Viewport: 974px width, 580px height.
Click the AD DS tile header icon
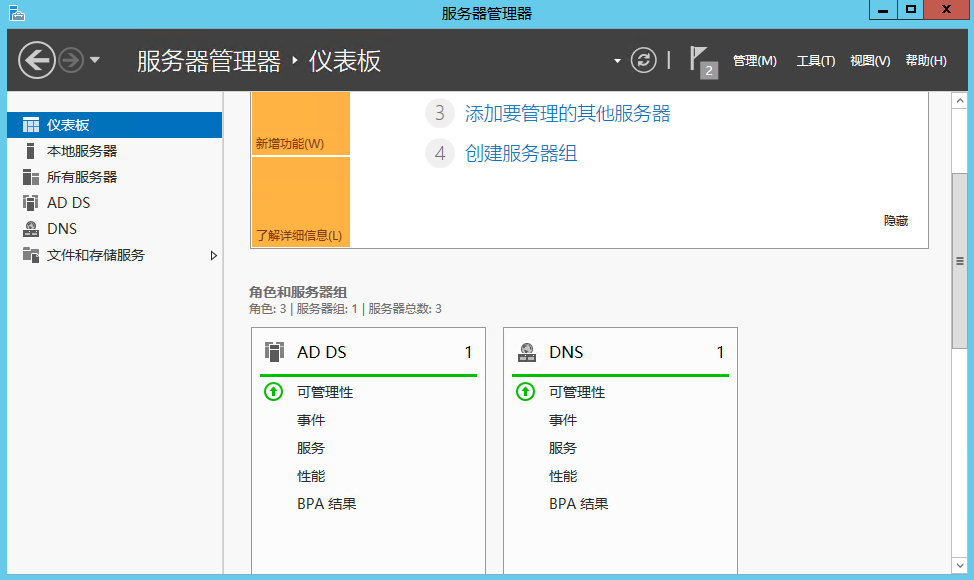coord(275,351)
